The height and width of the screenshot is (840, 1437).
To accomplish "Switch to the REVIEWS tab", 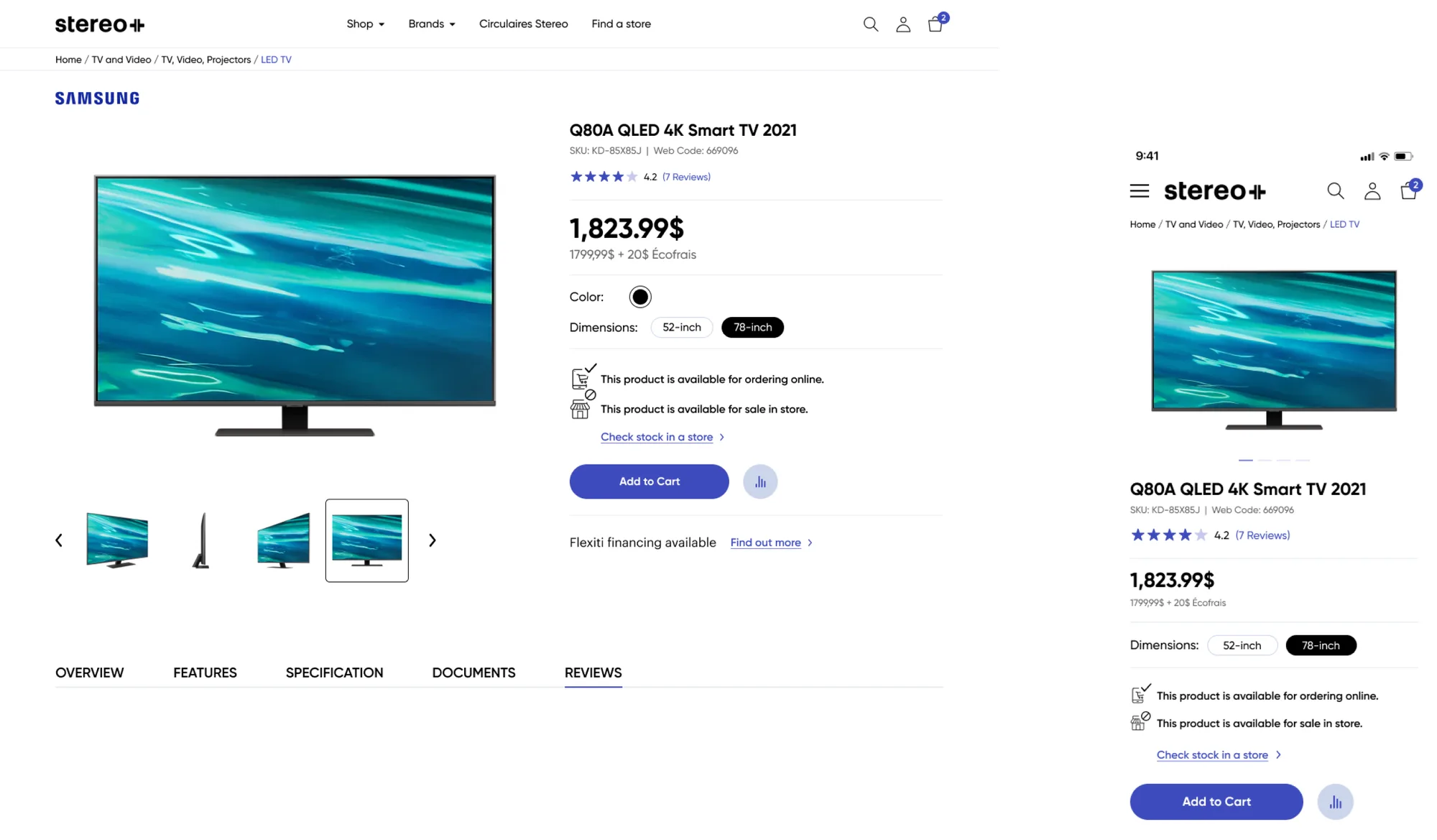I will [x=593, y=673].
